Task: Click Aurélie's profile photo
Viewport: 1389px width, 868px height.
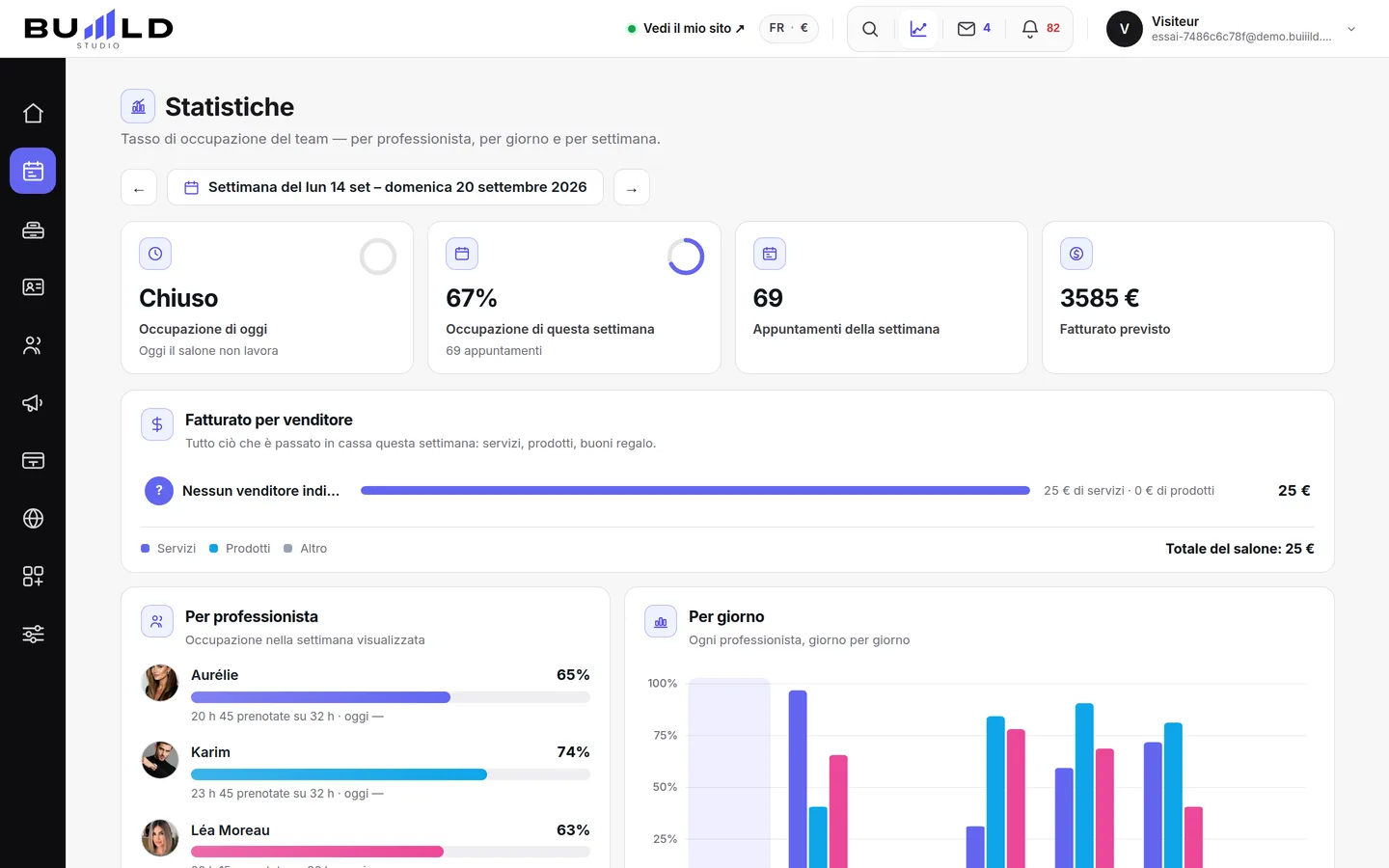Action: click(160, 683)
